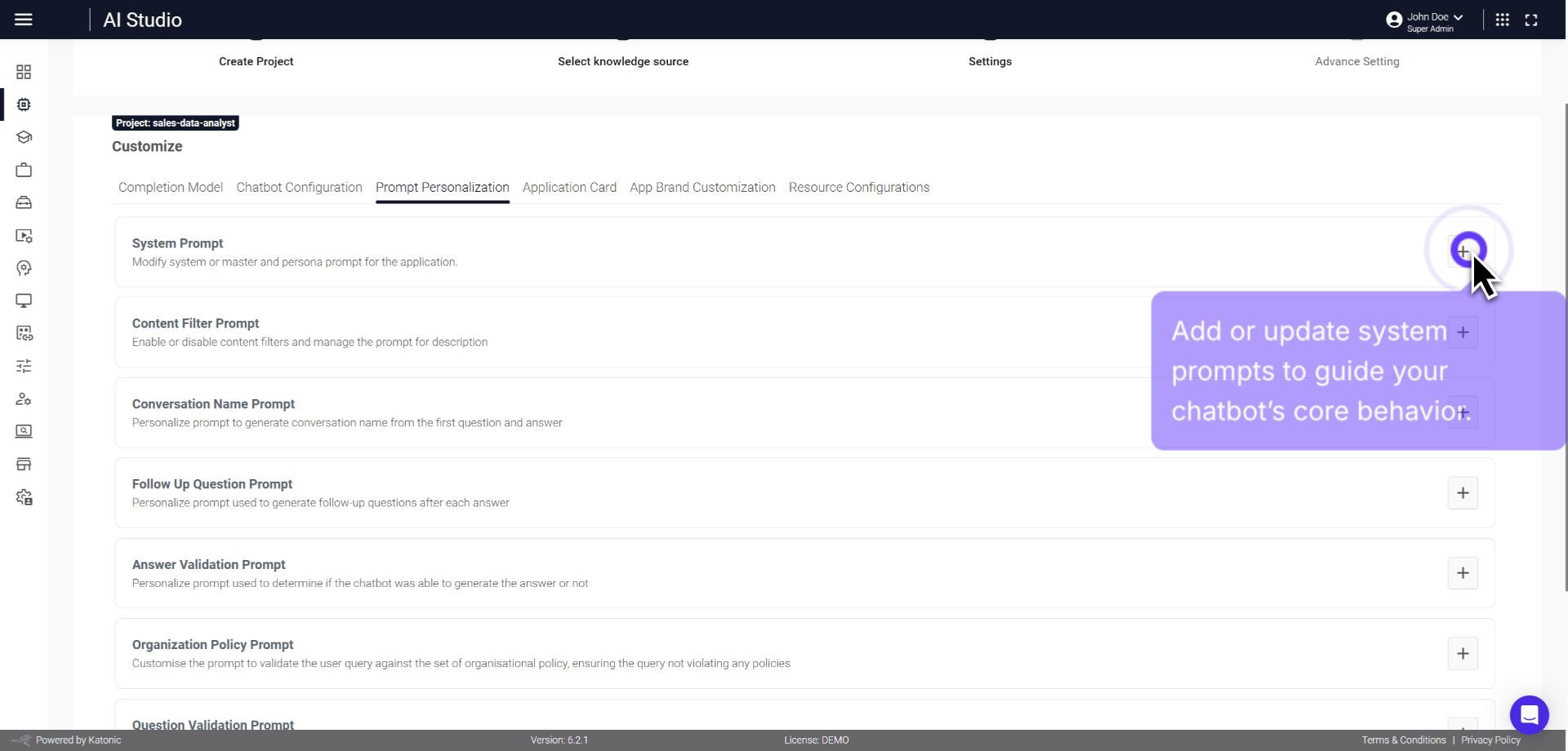This screenshot has height=751, width=1568.
Task: Open the hamburger menu beside AI Studio
Action: click(x=24, y=20)
